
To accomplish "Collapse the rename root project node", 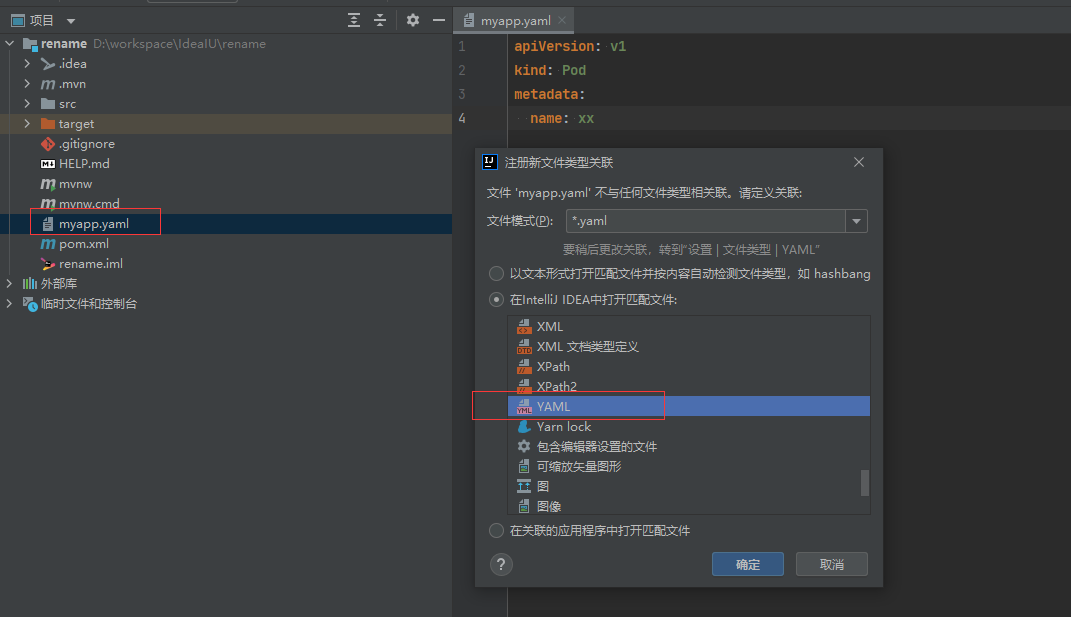I will (x=10, y=44).
